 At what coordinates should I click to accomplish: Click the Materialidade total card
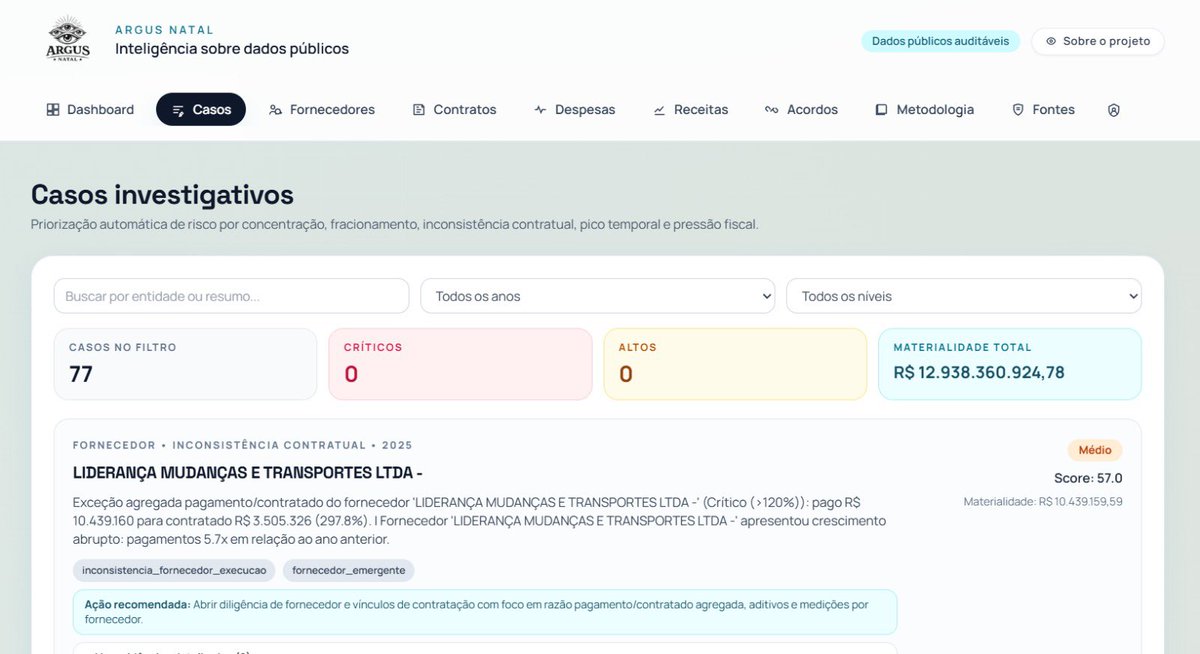coord(1010,364)
